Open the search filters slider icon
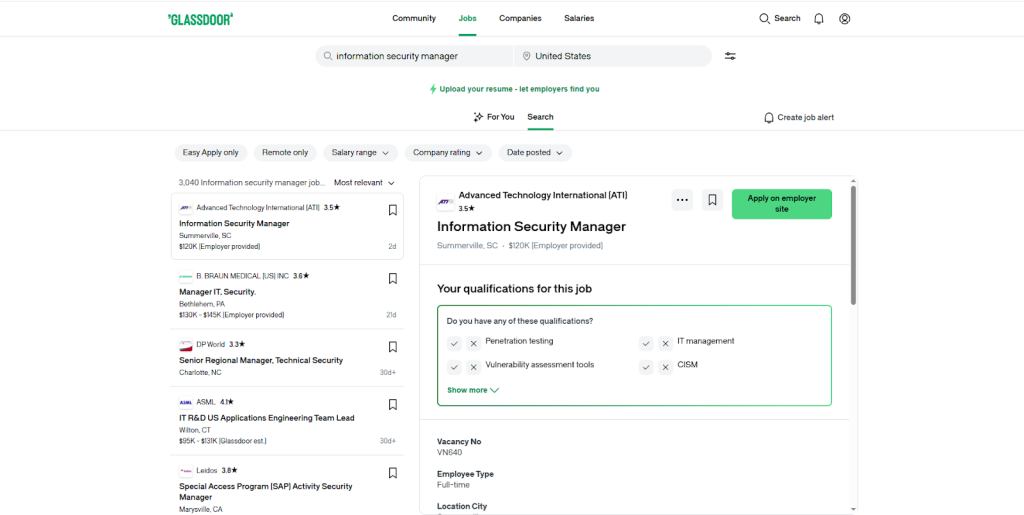This screenshot has width=1024, height=515. (x=730, y=56)
